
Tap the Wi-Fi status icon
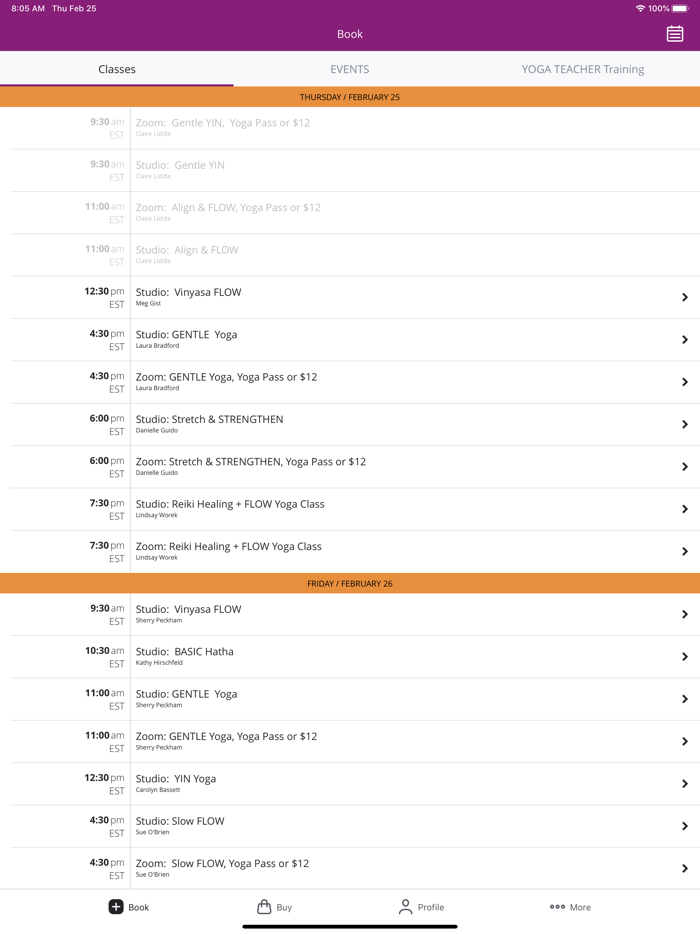640,9
